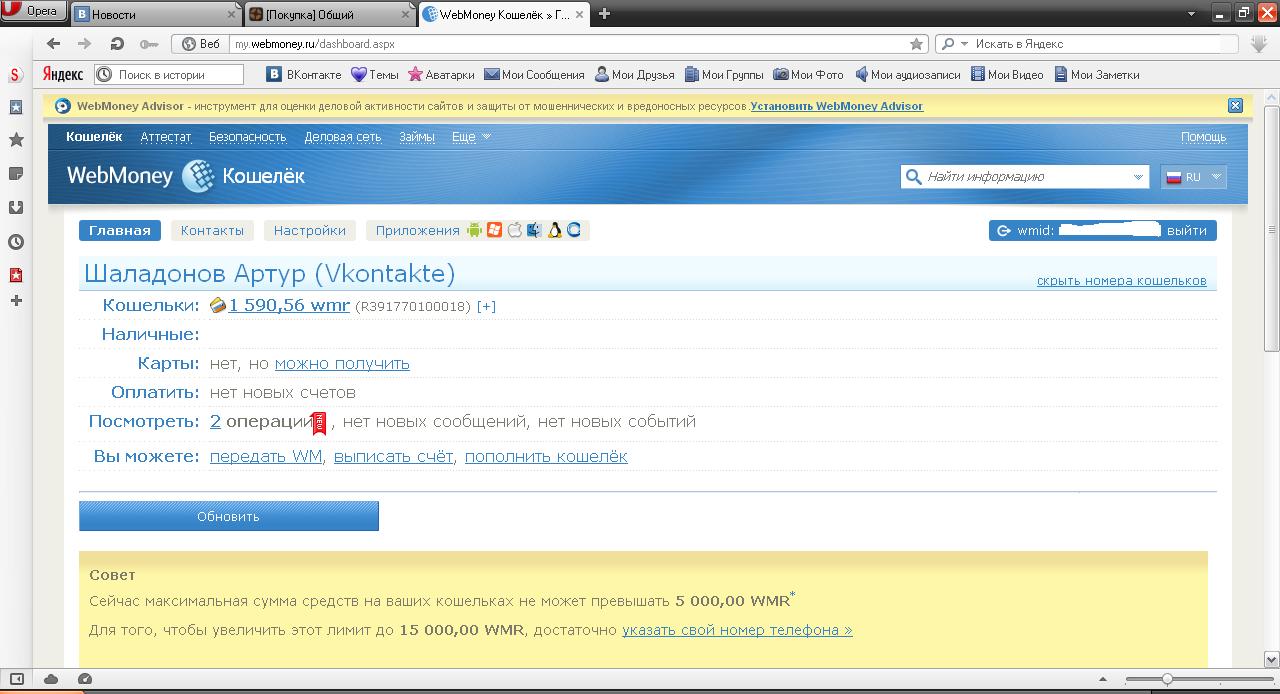
Task: Open Мои Сообщения bookmark
Action: pyautogui.click(x=534, y=75)
